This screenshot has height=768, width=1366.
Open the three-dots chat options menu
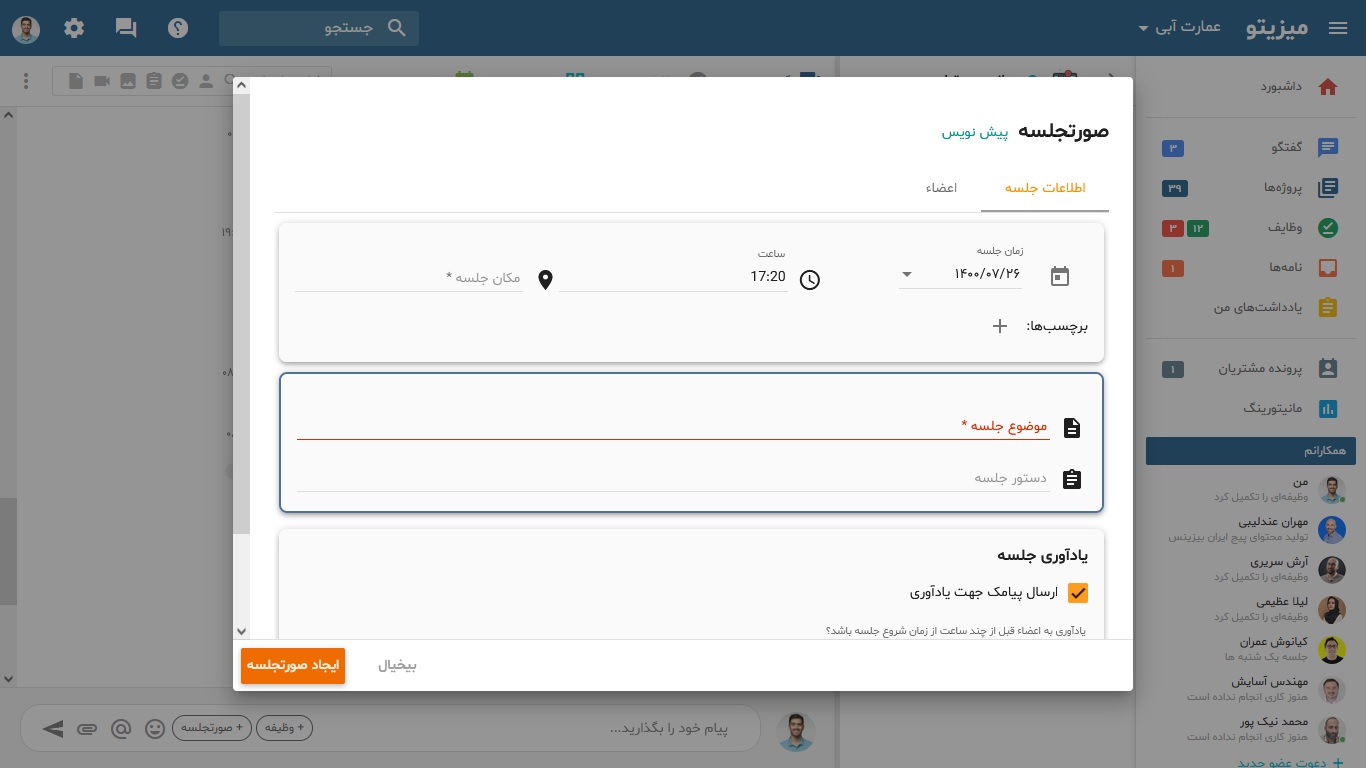[27, 82]
